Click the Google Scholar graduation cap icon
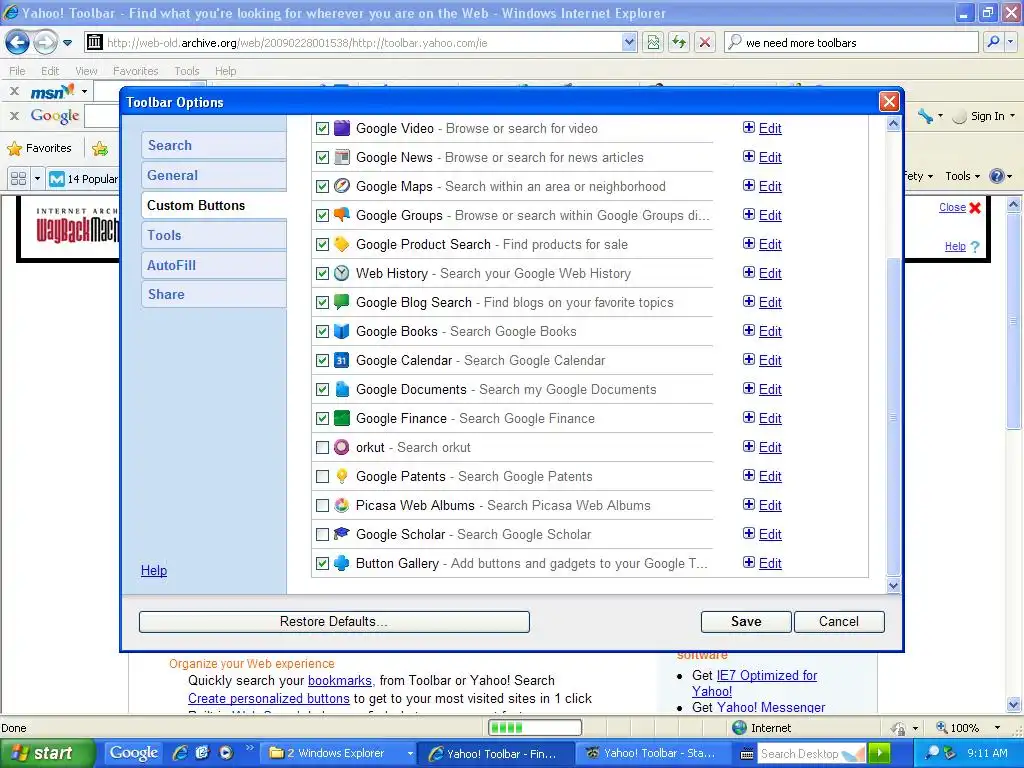Screen dimensions: 1024x768 [x=342, y=534]
